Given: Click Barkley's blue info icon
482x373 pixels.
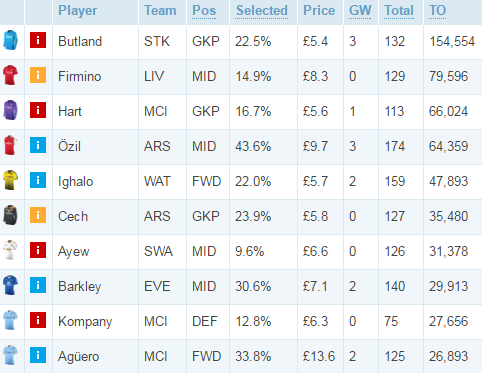Looking at the screenshot, I should coord(38,285).
